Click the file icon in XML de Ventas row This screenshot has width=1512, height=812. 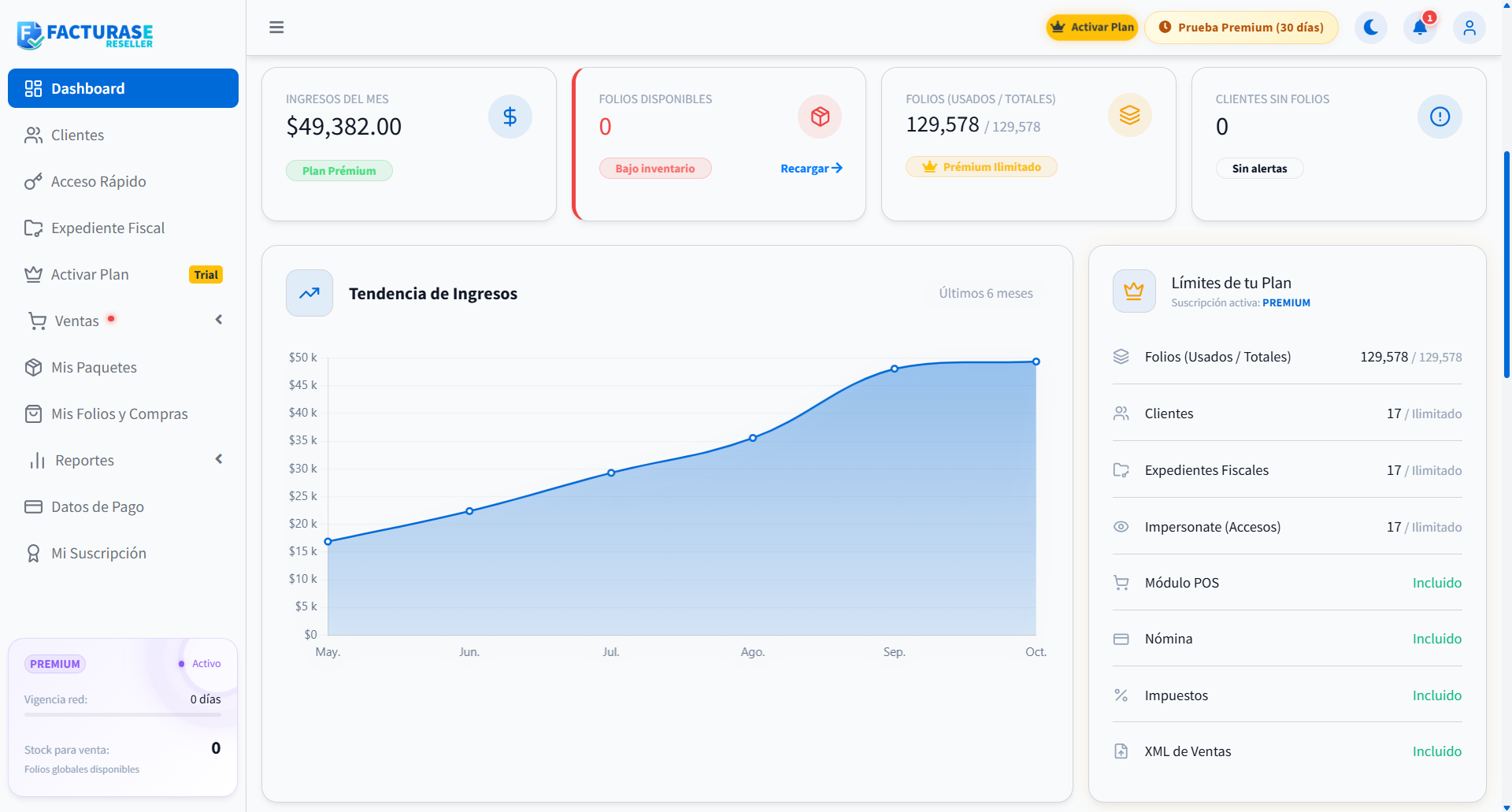point(1121,751)
